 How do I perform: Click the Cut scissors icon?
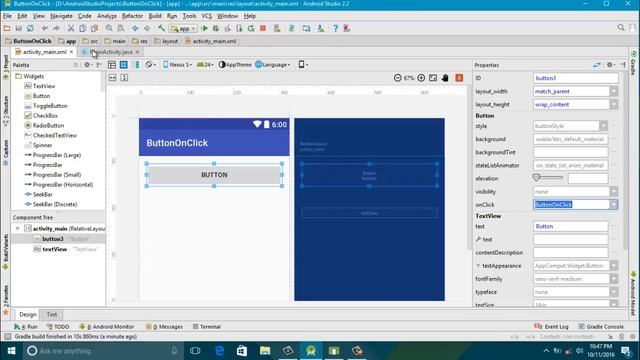pos(71,28)
